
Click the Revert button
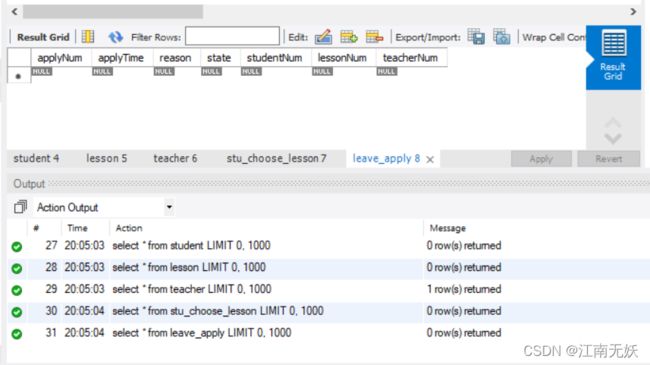pos(609,159)
